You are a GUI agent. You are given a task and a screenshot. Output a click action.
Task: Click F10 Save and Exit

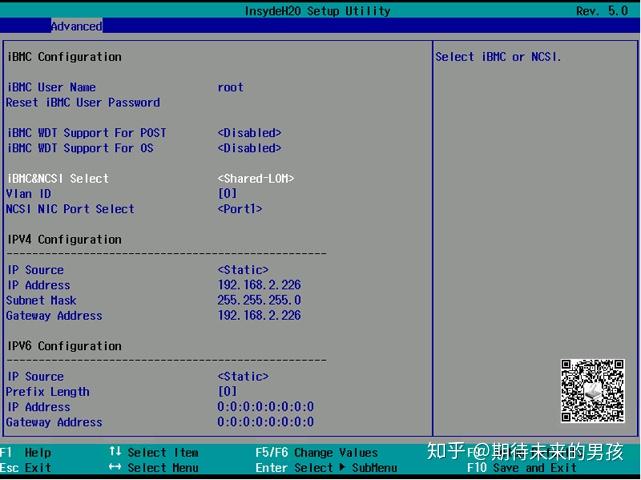pos(522,467)
